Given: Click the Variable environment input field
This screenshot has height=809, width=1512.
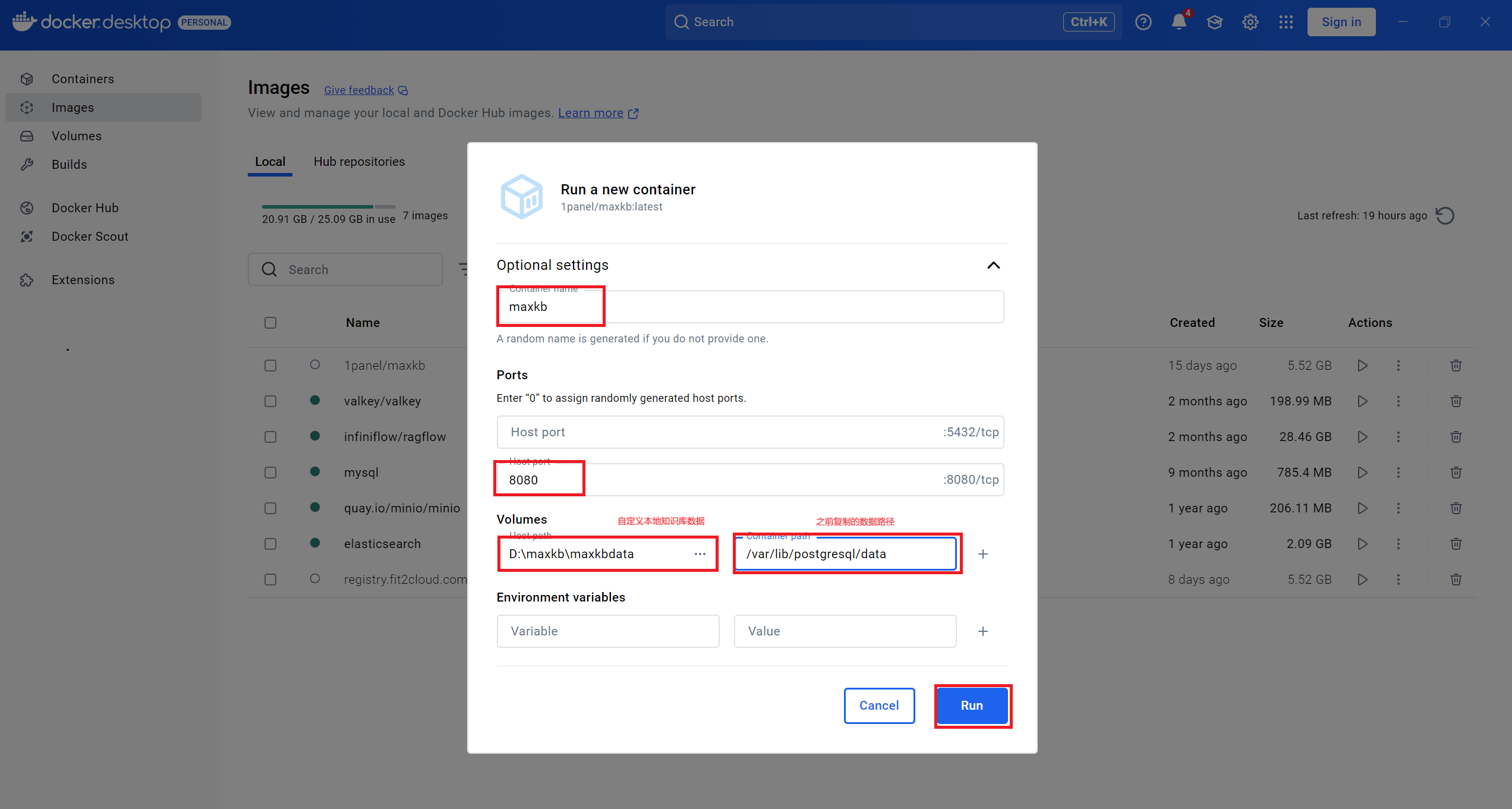Looking at the screenshot, I should (x=607, y=631).
